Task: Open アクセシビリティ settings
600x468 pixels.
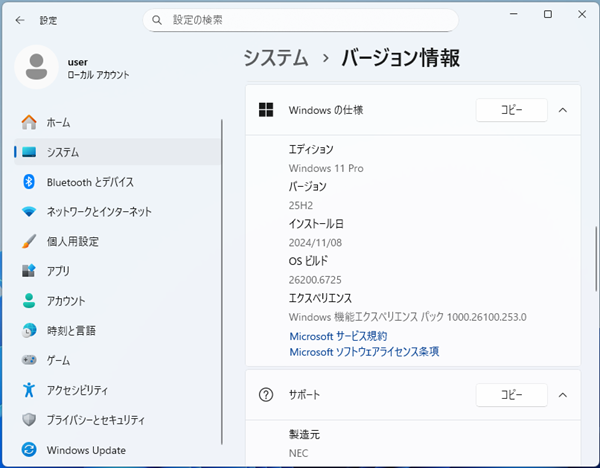Action: tap(117, 390)
